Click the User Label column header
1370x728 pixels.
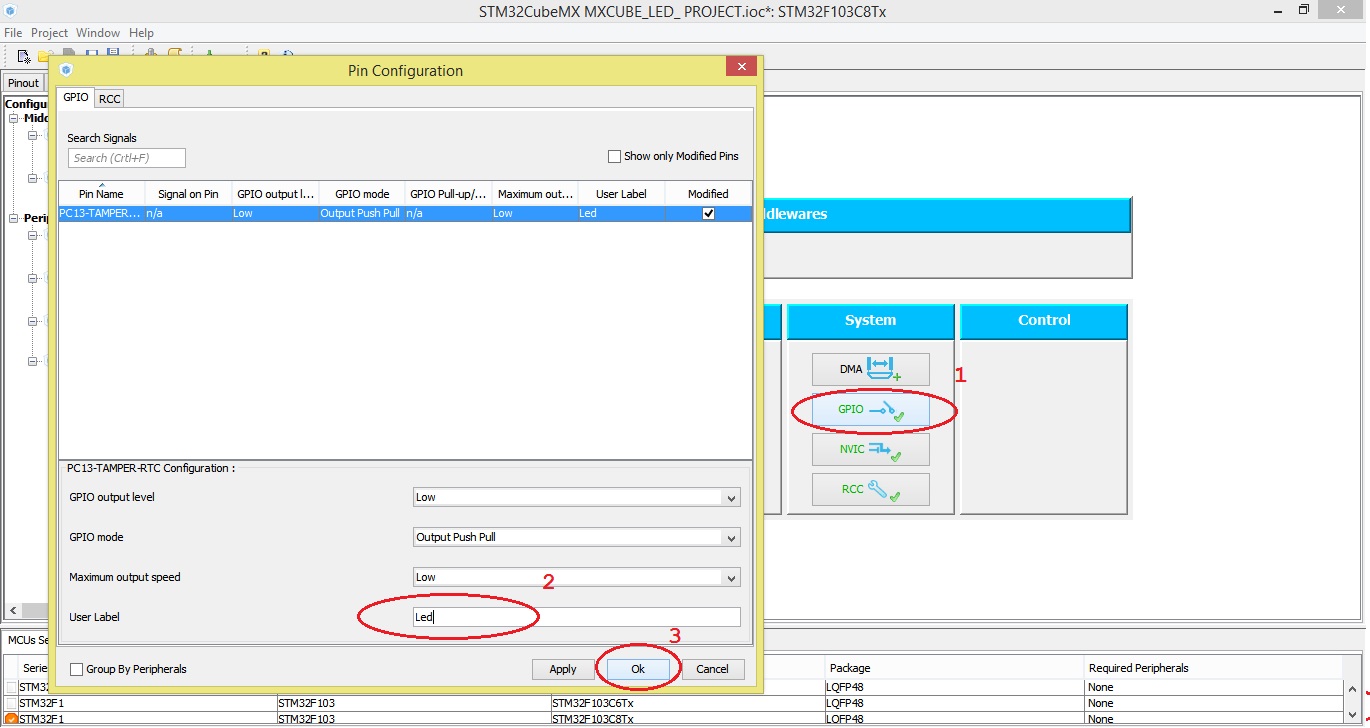[x=621, y=194]
